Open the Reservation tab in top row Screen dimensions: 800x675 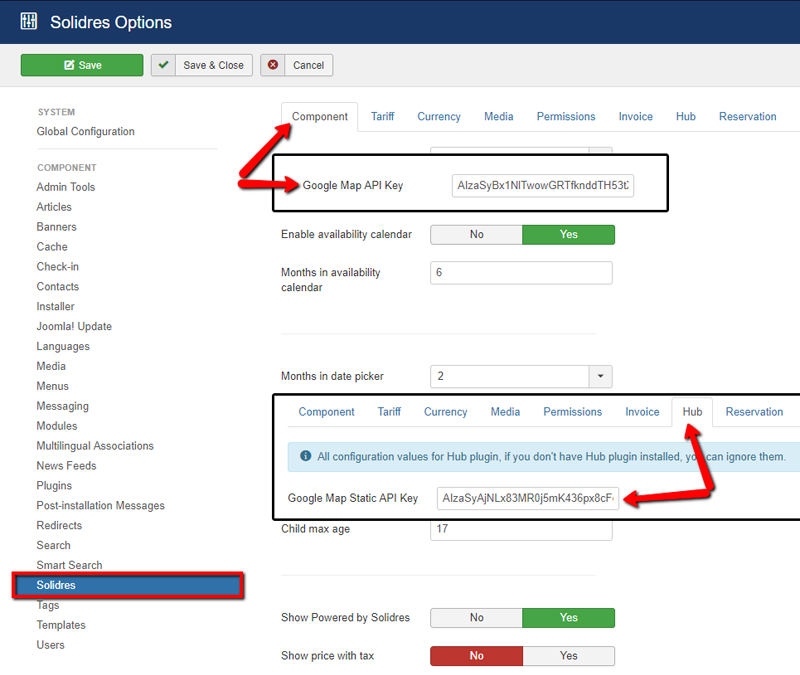(747, 117)
